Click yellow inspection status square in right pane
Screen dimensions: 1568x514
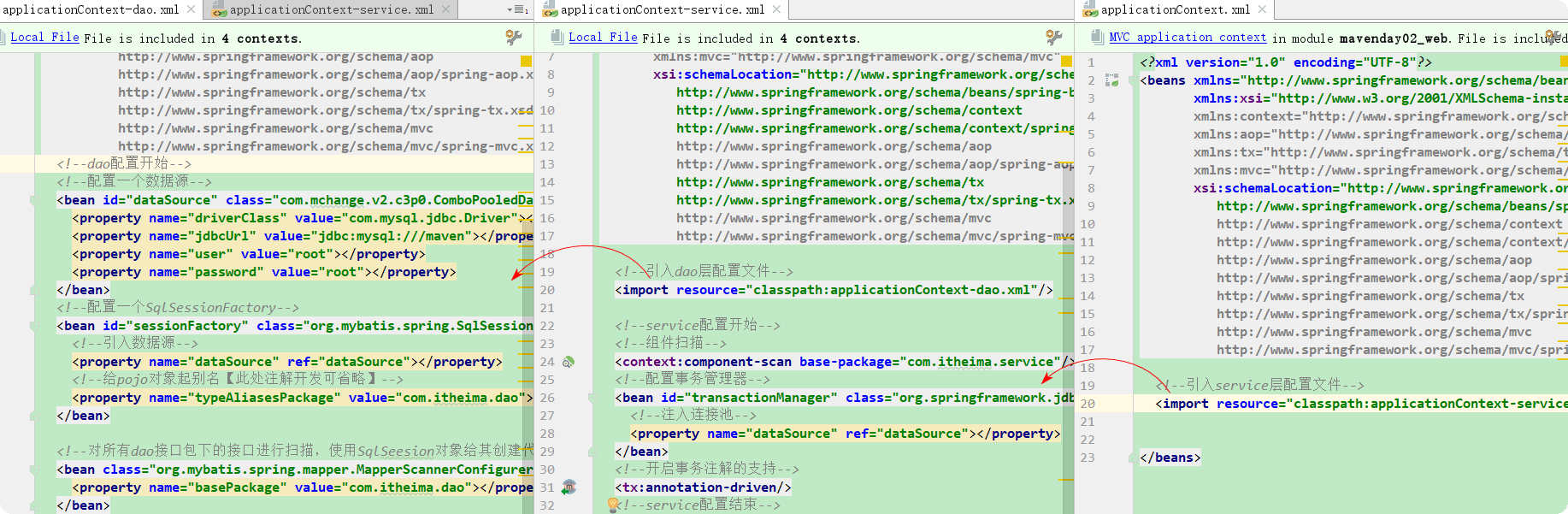click(x=1565, y=61)
